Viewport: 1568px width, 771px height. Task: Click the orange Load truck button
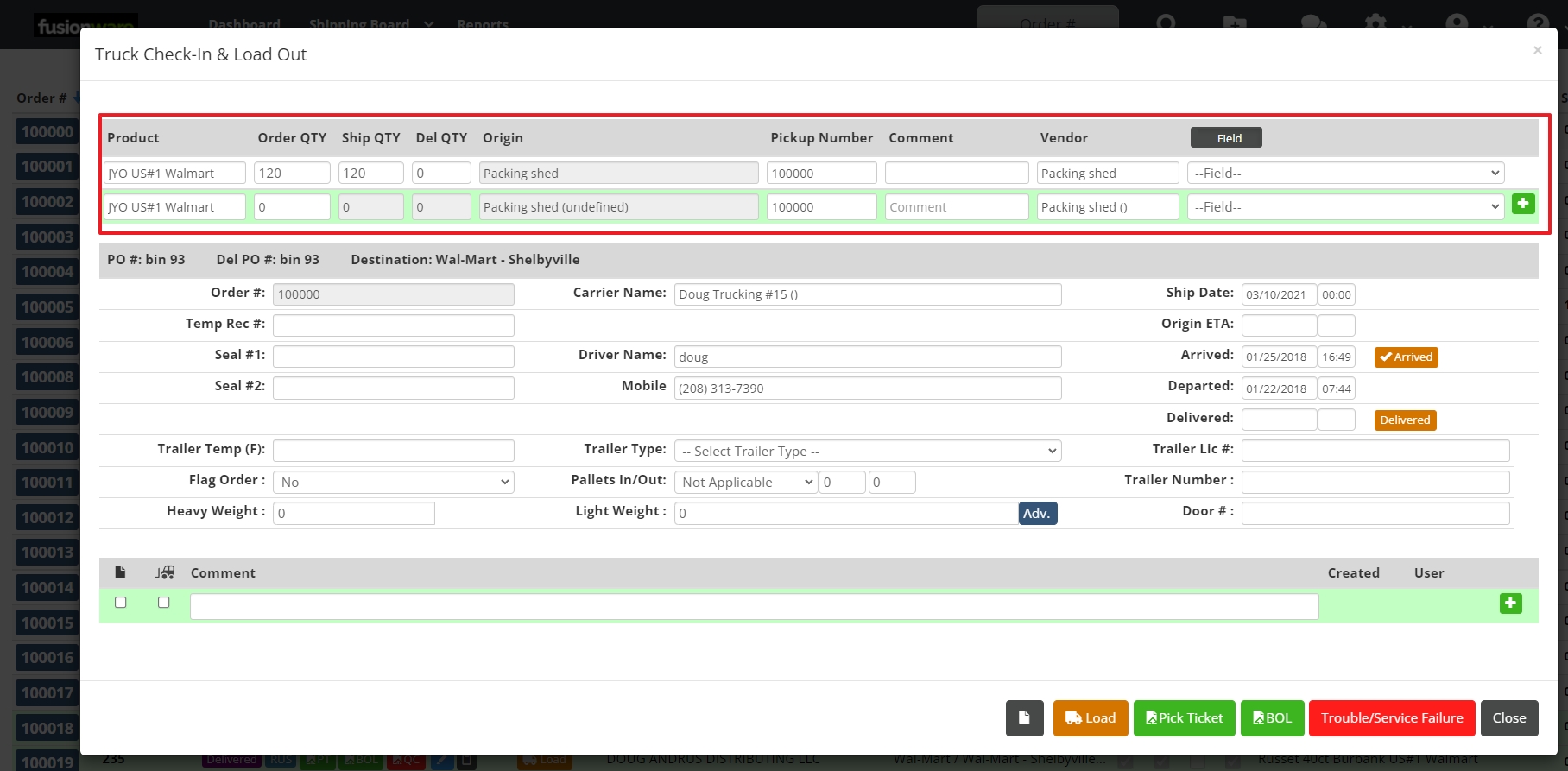(x=1090, y=718)
